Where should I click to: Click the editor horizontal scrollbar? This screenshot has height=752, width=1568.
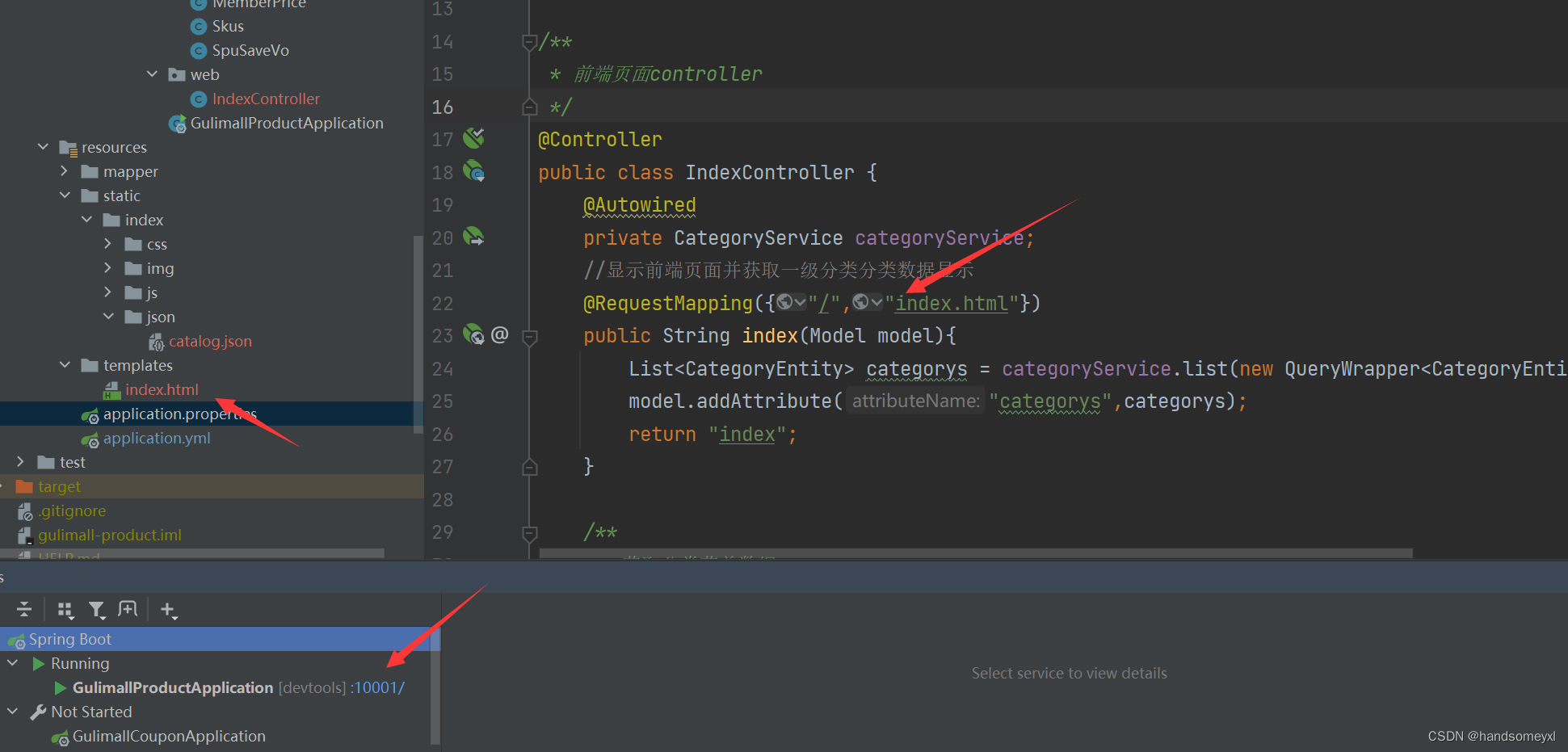976,553
